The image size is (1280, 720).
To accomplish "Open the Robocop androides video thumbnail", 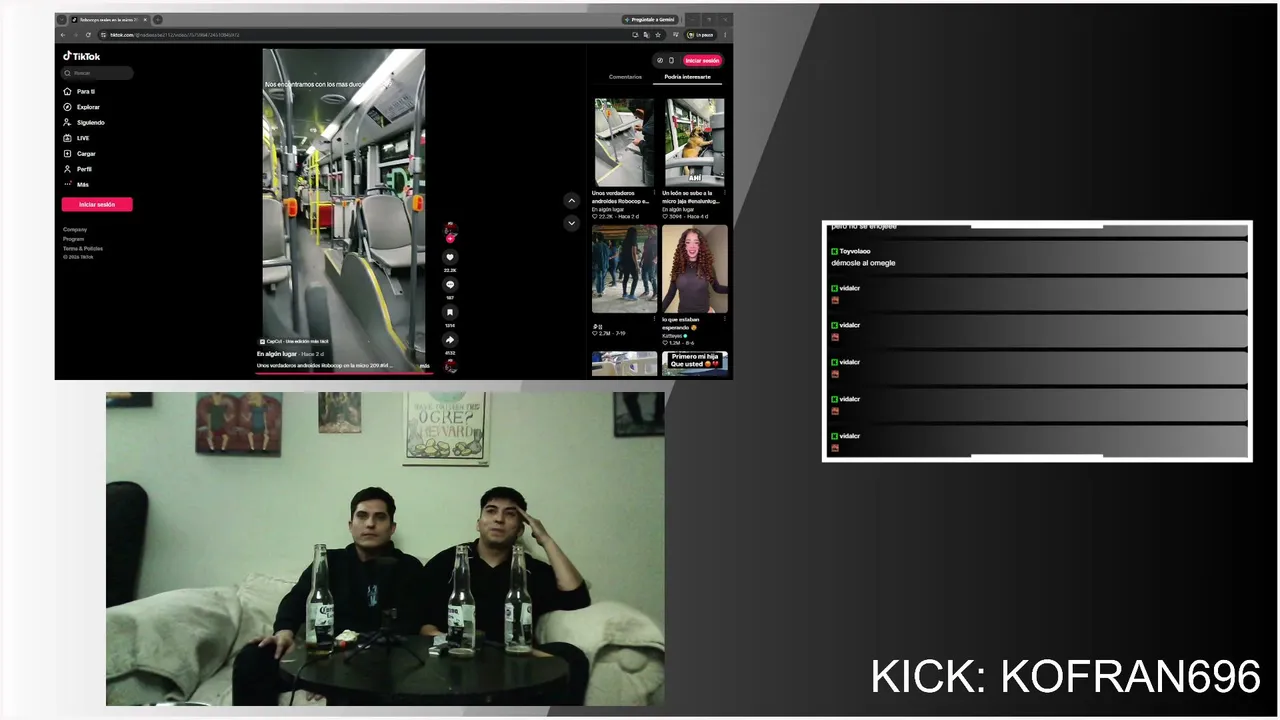I will [622, 142].
